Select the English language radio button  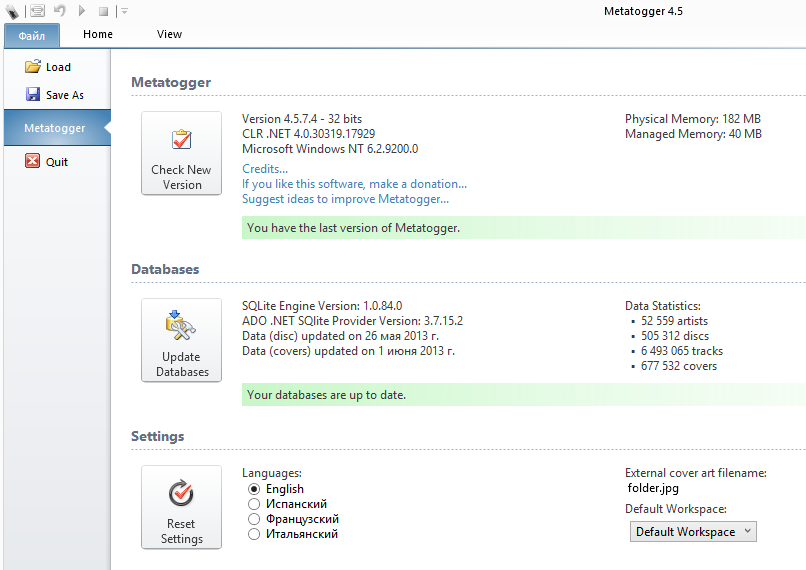point(254,489)
